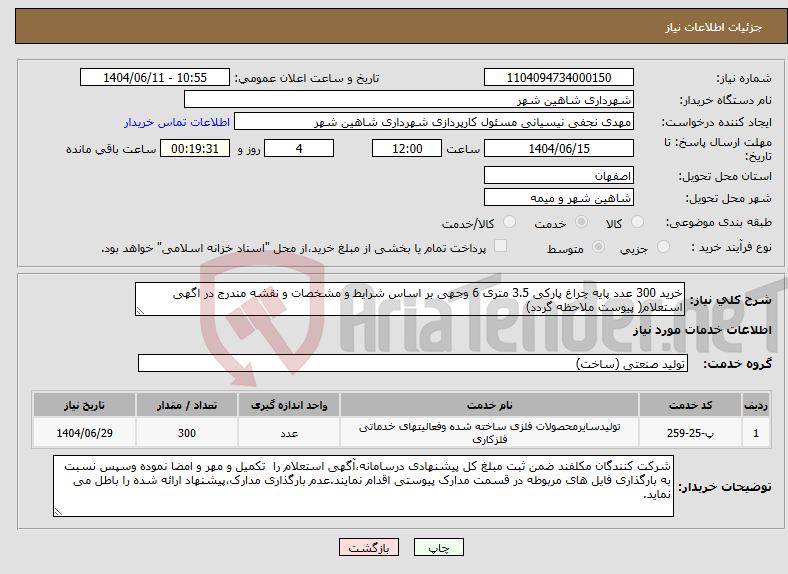This screenshot has width=788, height=574.
Task: Click service code cell پ-25-259
Action: tap(691, 432)
